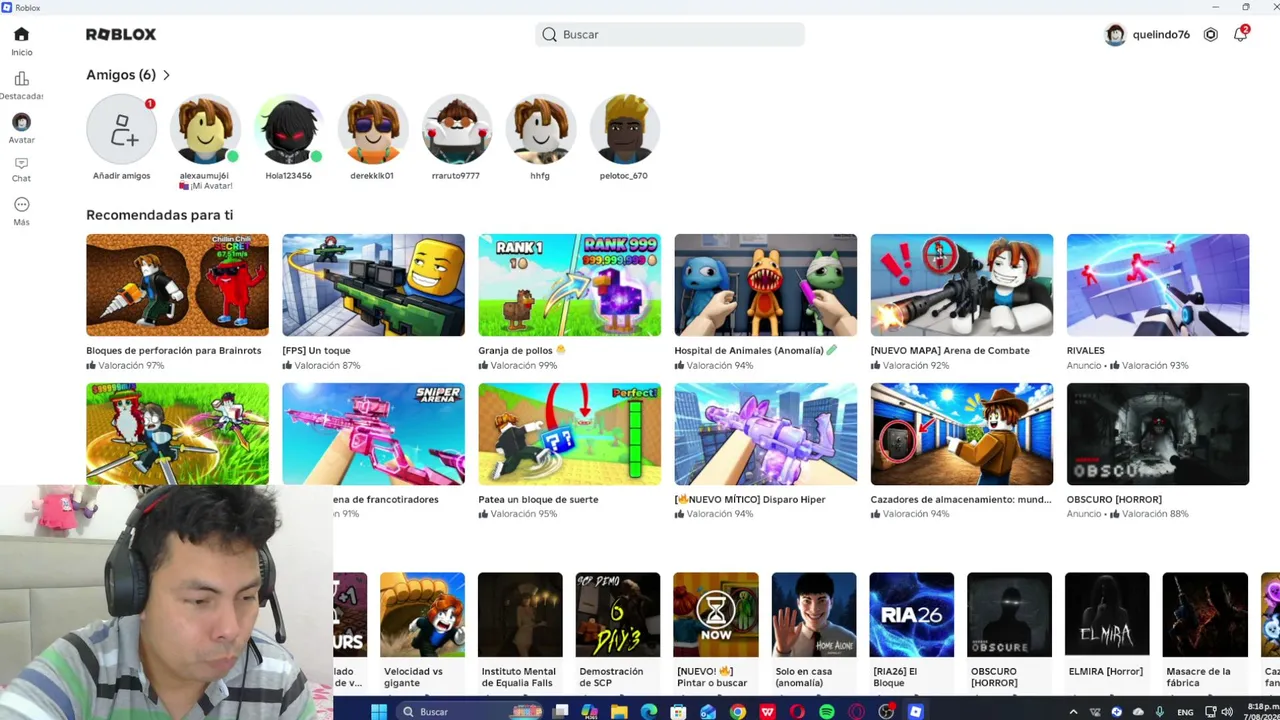Open Hospital de Animales game thumbnail

click(765, 285)
